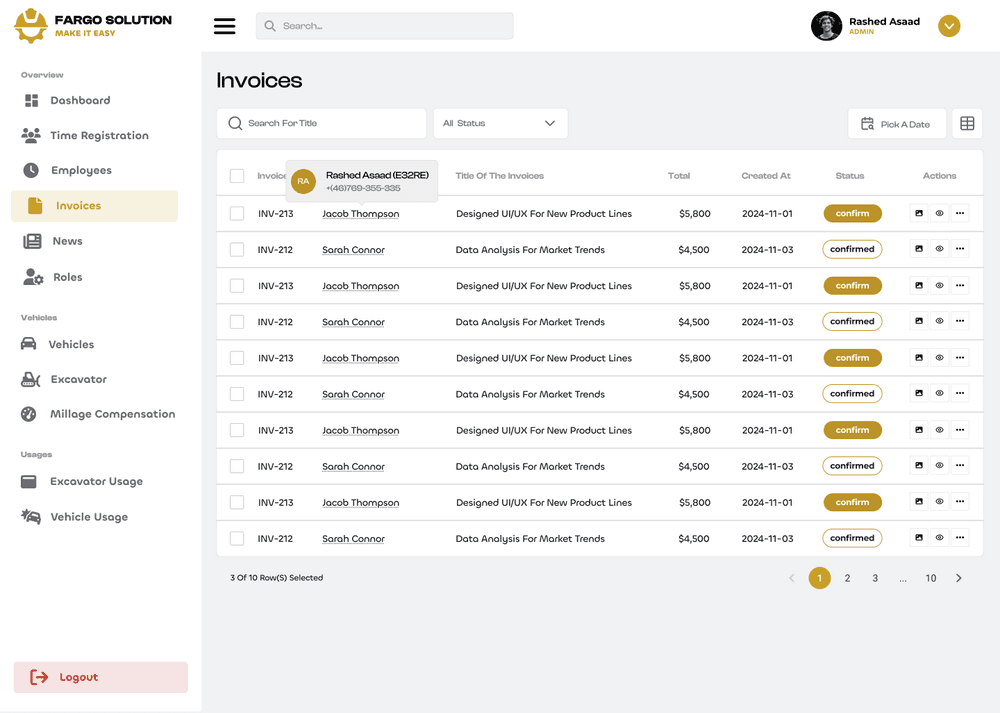Open the Pick A Date picker
Viewport: 1000px width, 713px height.
(x=896, y=124)
